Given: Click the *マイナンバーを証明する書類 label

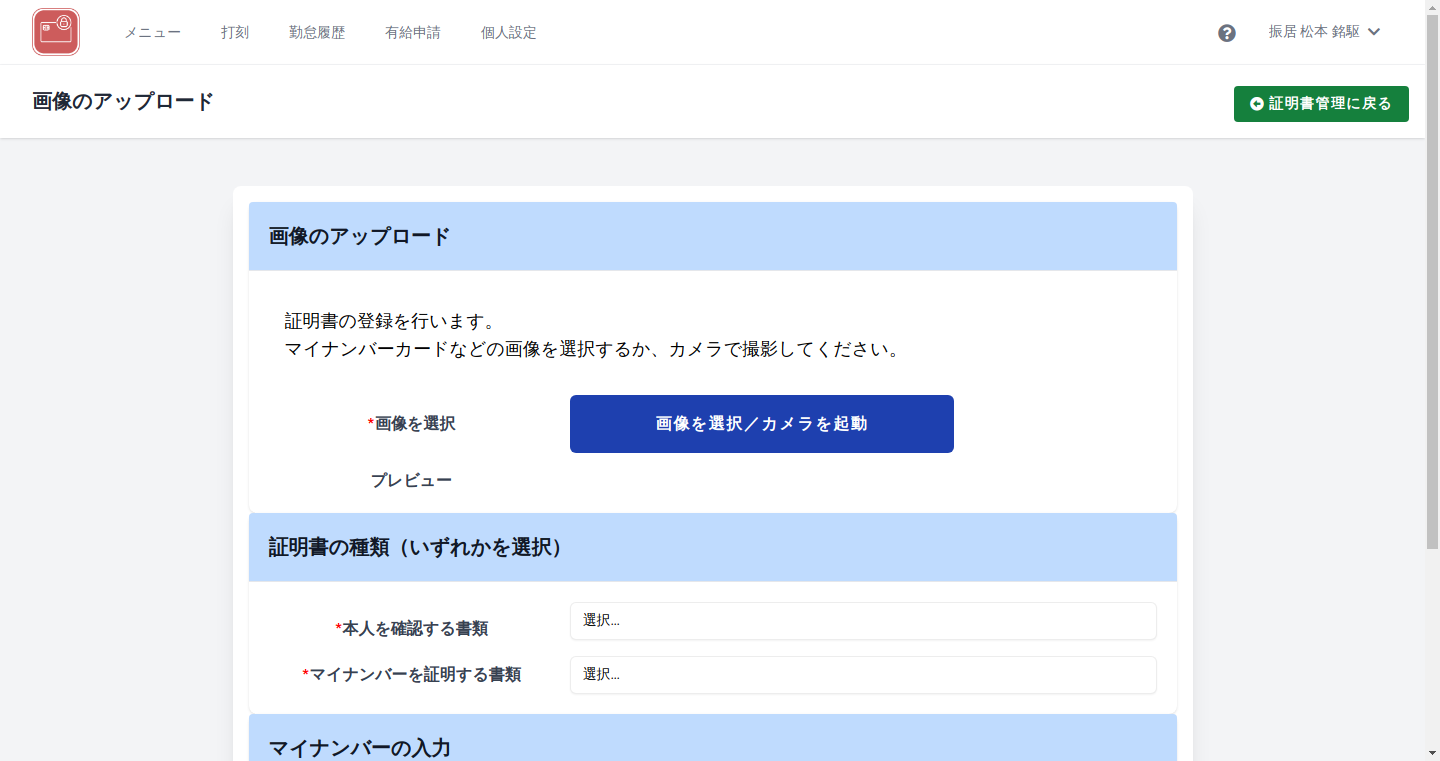Looking at the screenshot, I should pos(411,675).
